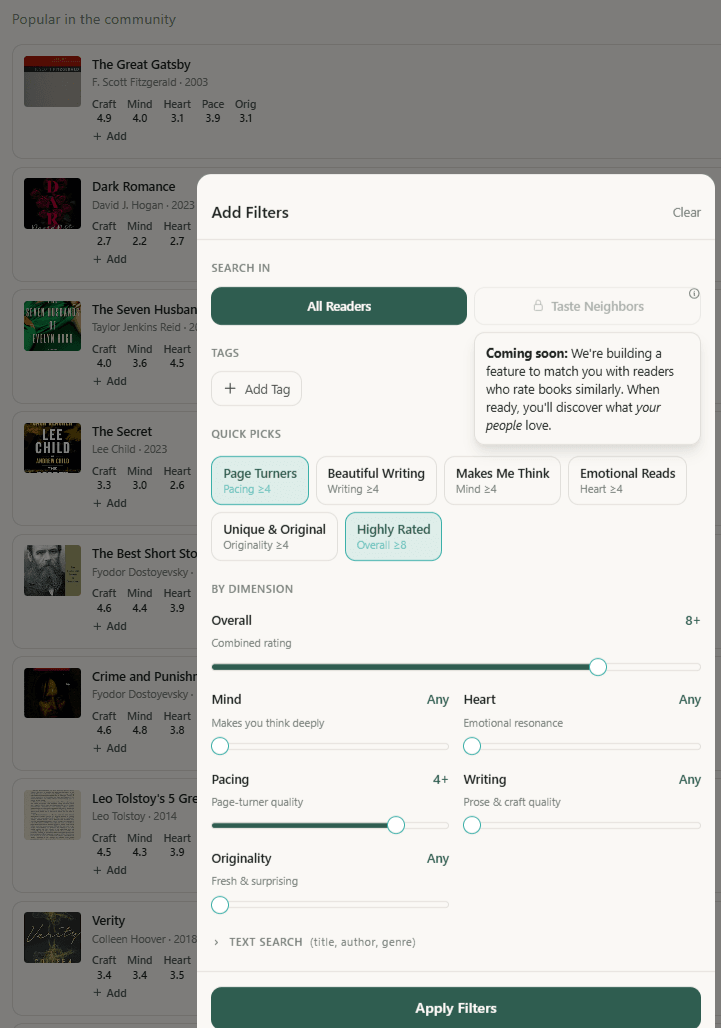Add The Great Gatsby to list
The height and width of the screenshot is (1028, 721).
[109, 136]
